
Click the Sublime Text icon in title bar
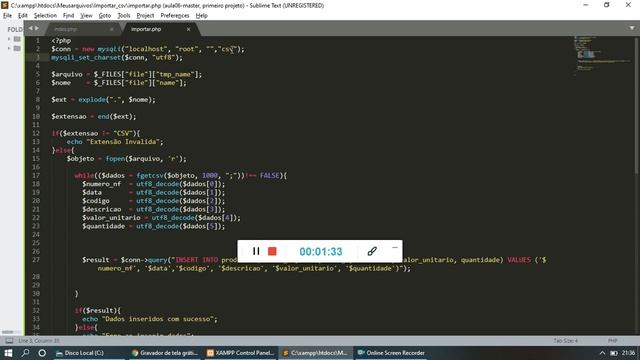(x=5, y=5)
